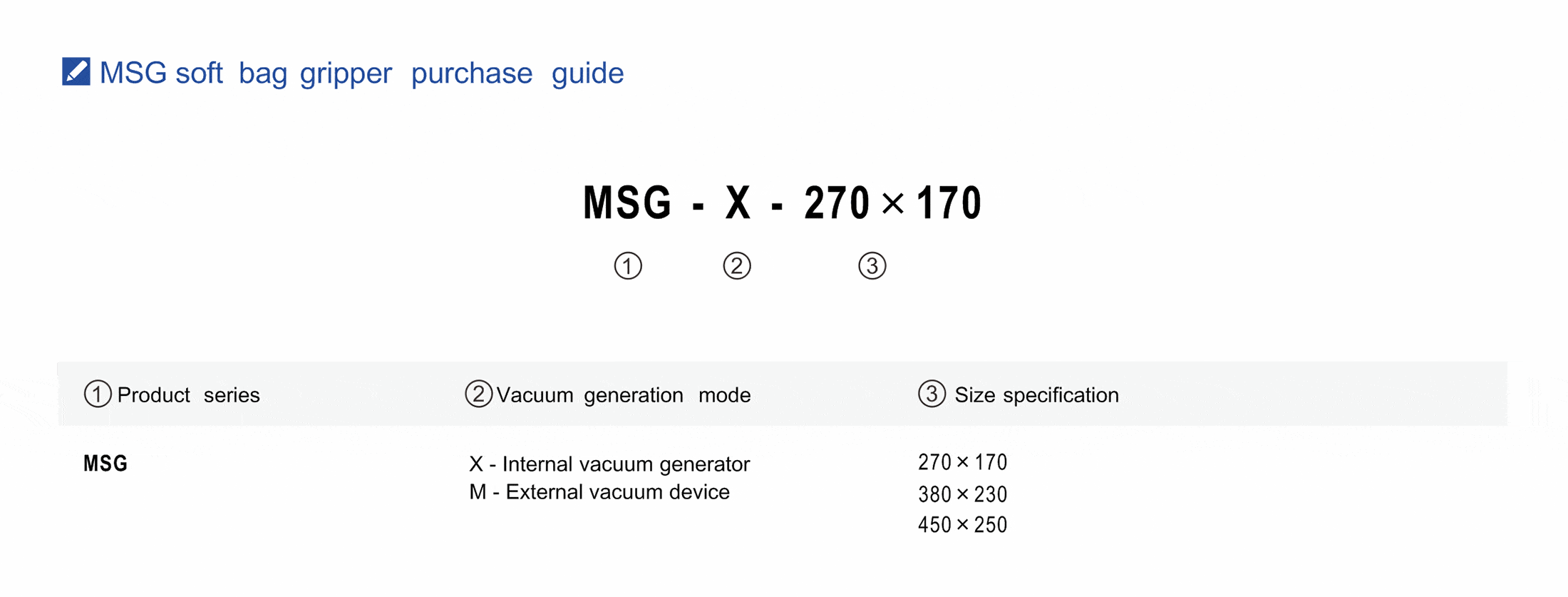The height and width of the screenshot is (597, 1568).
Task: Click circled 2 icon beside Vacuum generation mode
Action: tap(478, 394)
